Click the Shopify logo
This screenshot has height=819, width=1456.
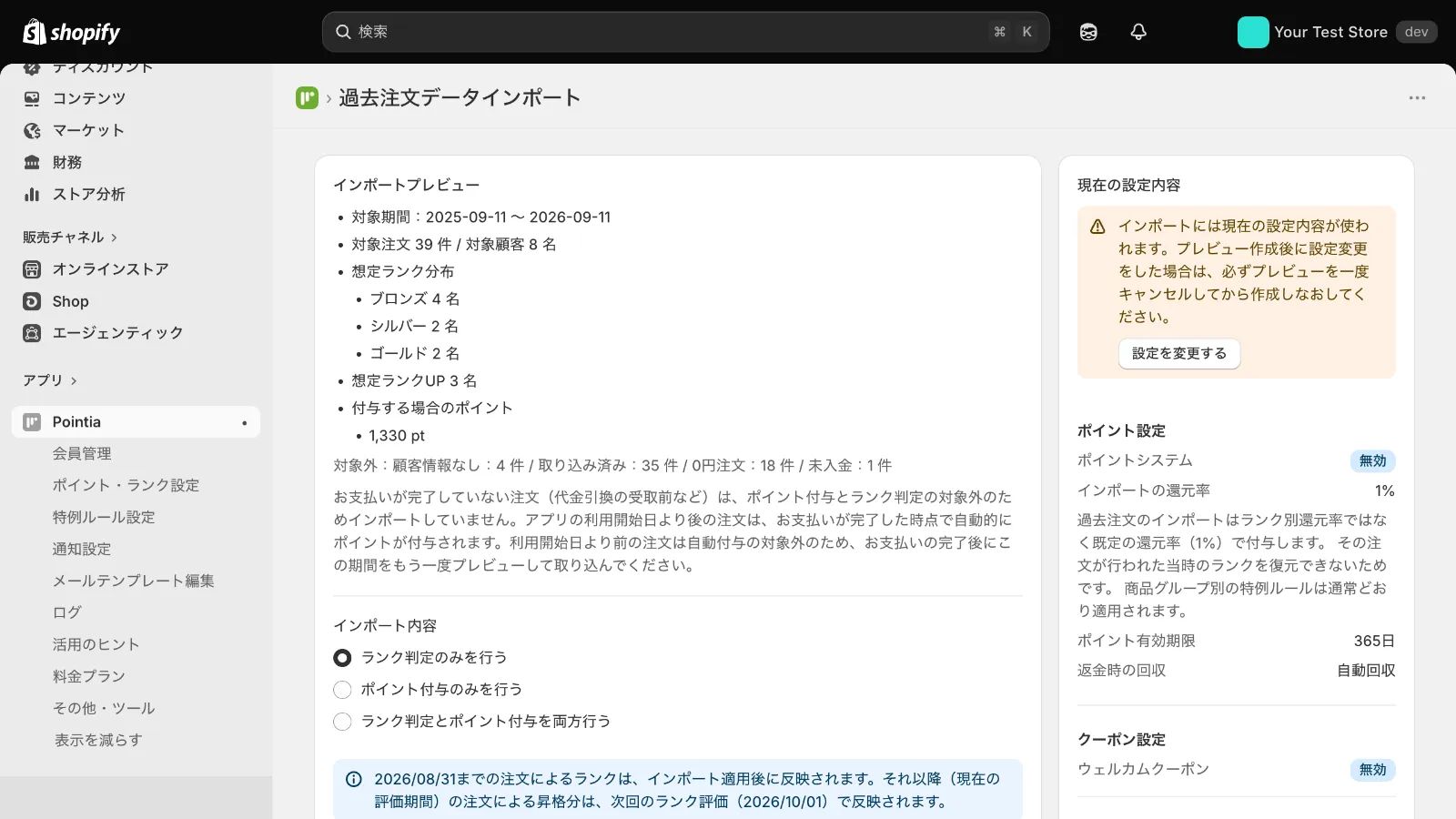click(71, 32)
